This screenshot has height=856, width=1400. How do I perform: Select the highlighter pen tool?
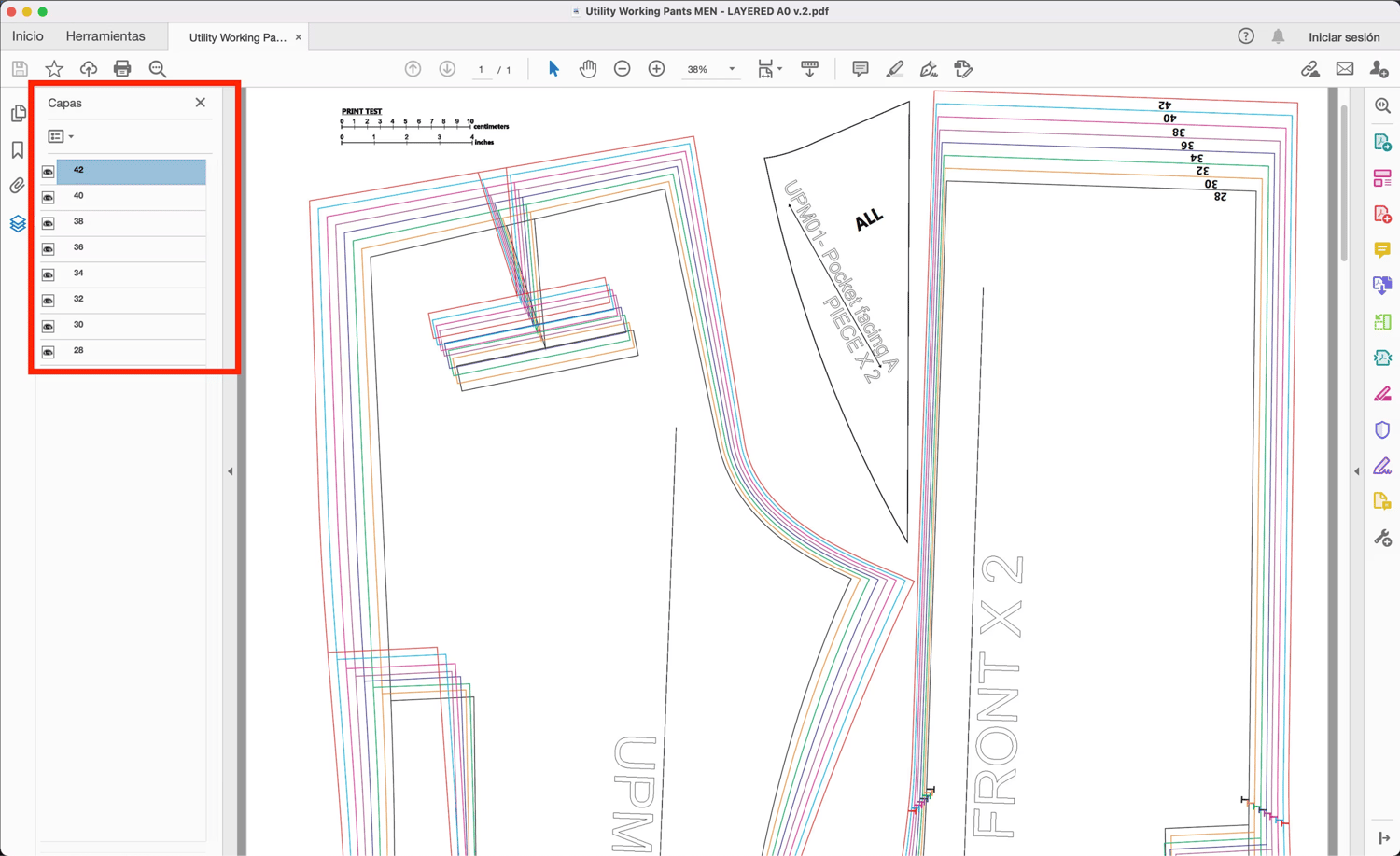(894, 69)
